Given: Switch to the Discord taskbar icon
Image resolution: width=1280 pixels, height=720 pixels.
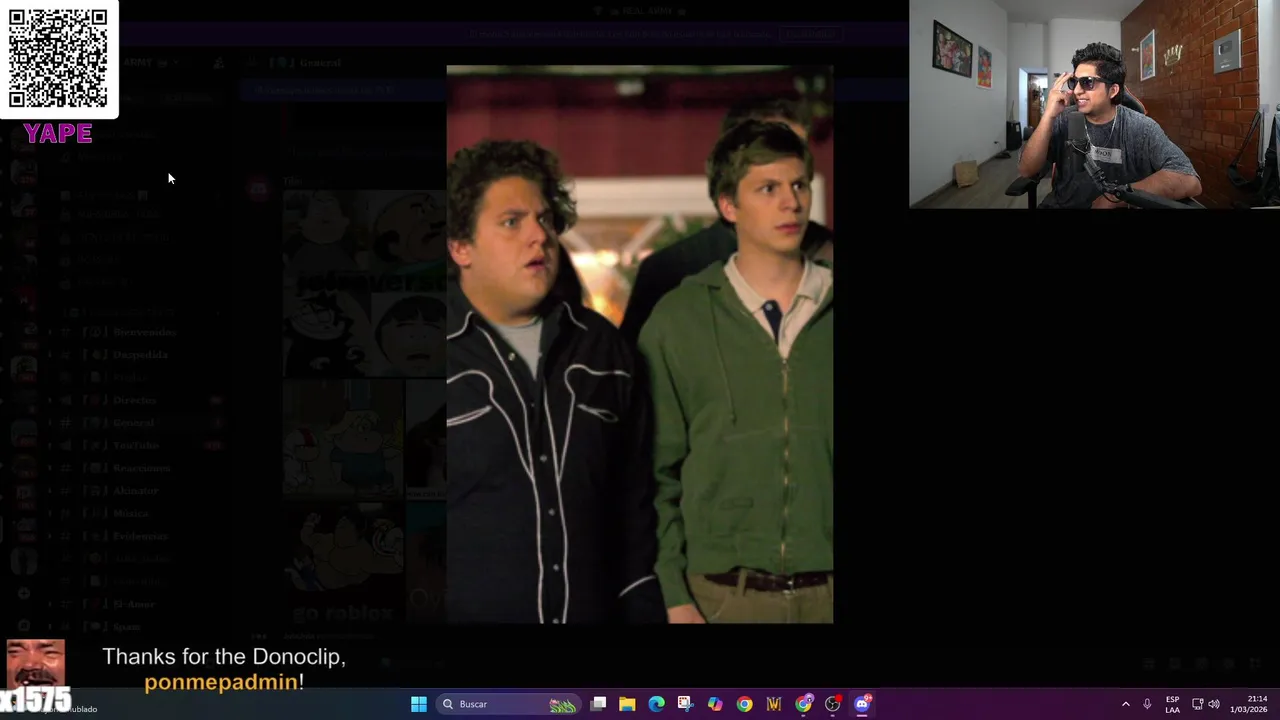Looking at the screenshot, I should pos(862,704).
